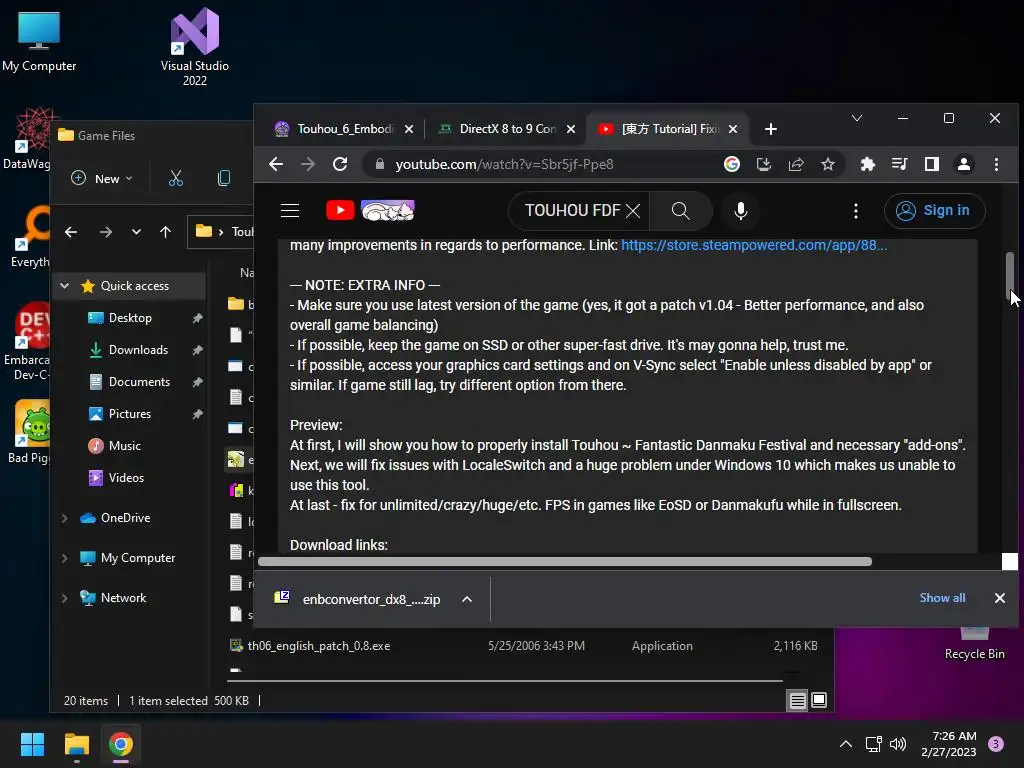Go up one folder in Explorer
The height and width of the screenshot is (768, 1024).
coord(165,232)
